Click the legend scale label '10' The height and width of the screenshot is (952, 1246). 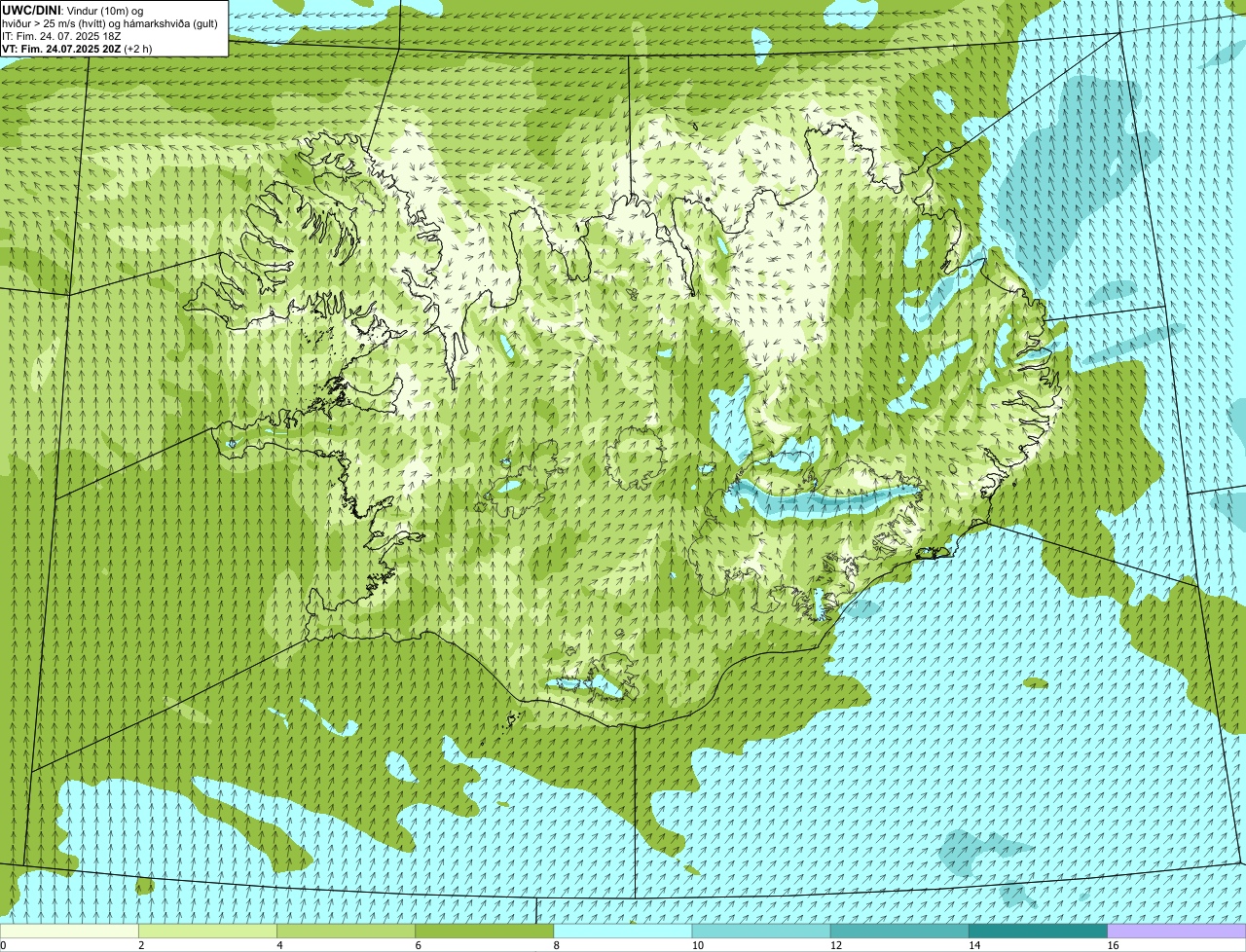pyautogui.click(x=698, y=945)
